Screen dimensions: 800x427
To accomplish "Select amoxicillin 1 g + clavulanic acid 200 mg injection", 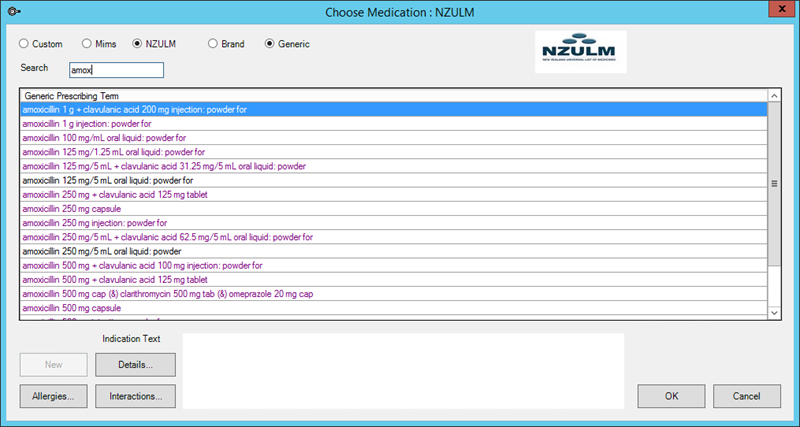I will click(394, 110).
